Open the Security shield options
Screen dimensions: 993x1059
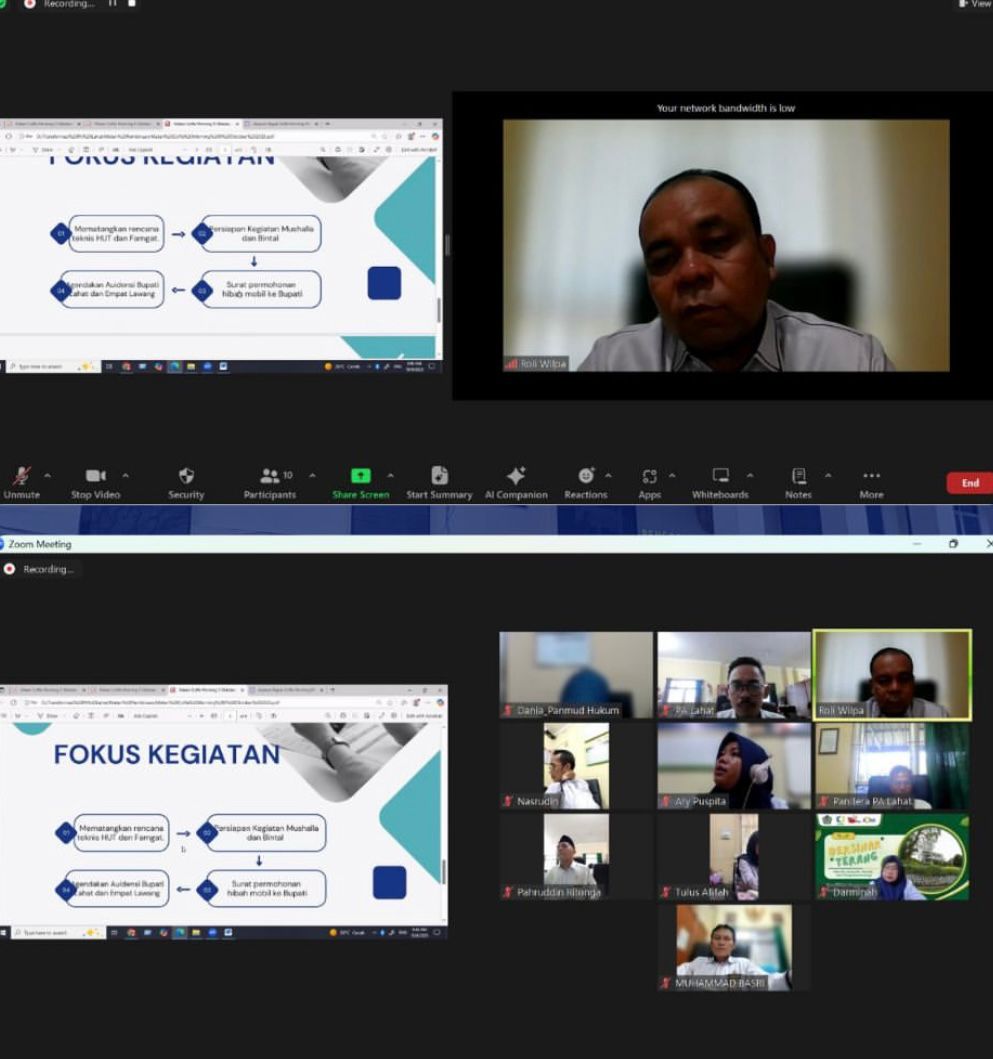coord(186,482)
